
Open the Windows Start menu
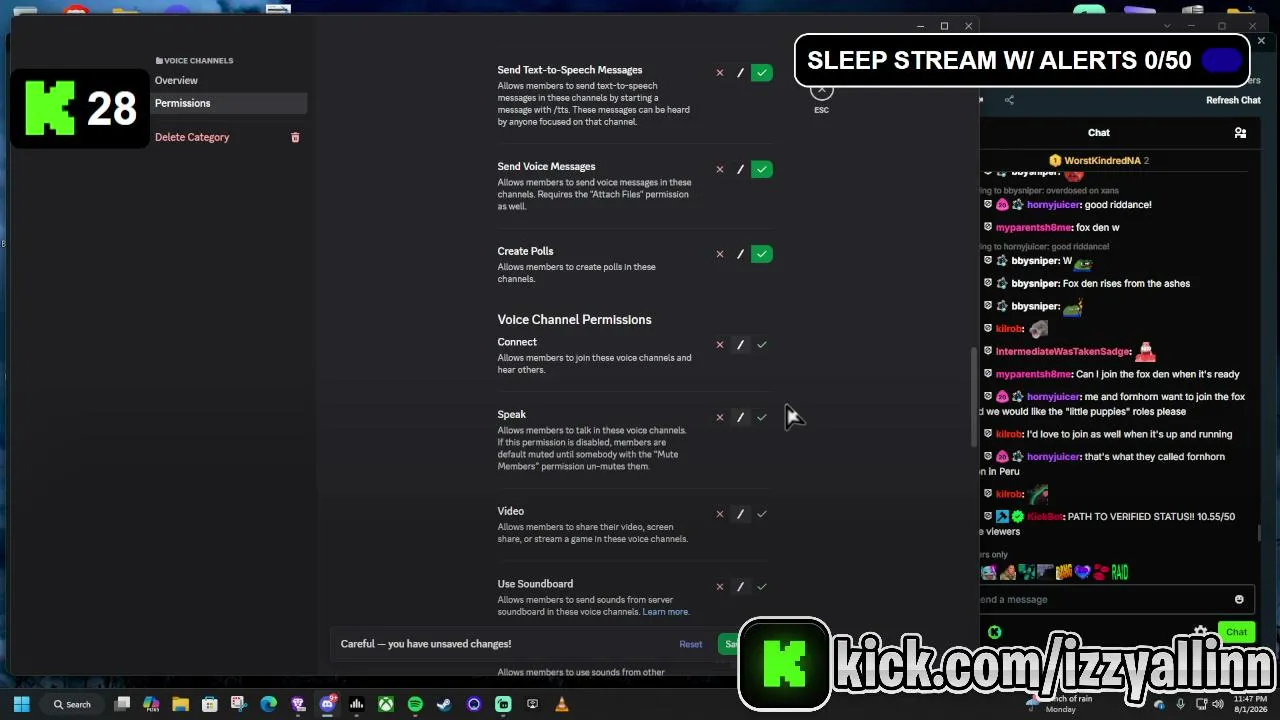pos(22,704)
